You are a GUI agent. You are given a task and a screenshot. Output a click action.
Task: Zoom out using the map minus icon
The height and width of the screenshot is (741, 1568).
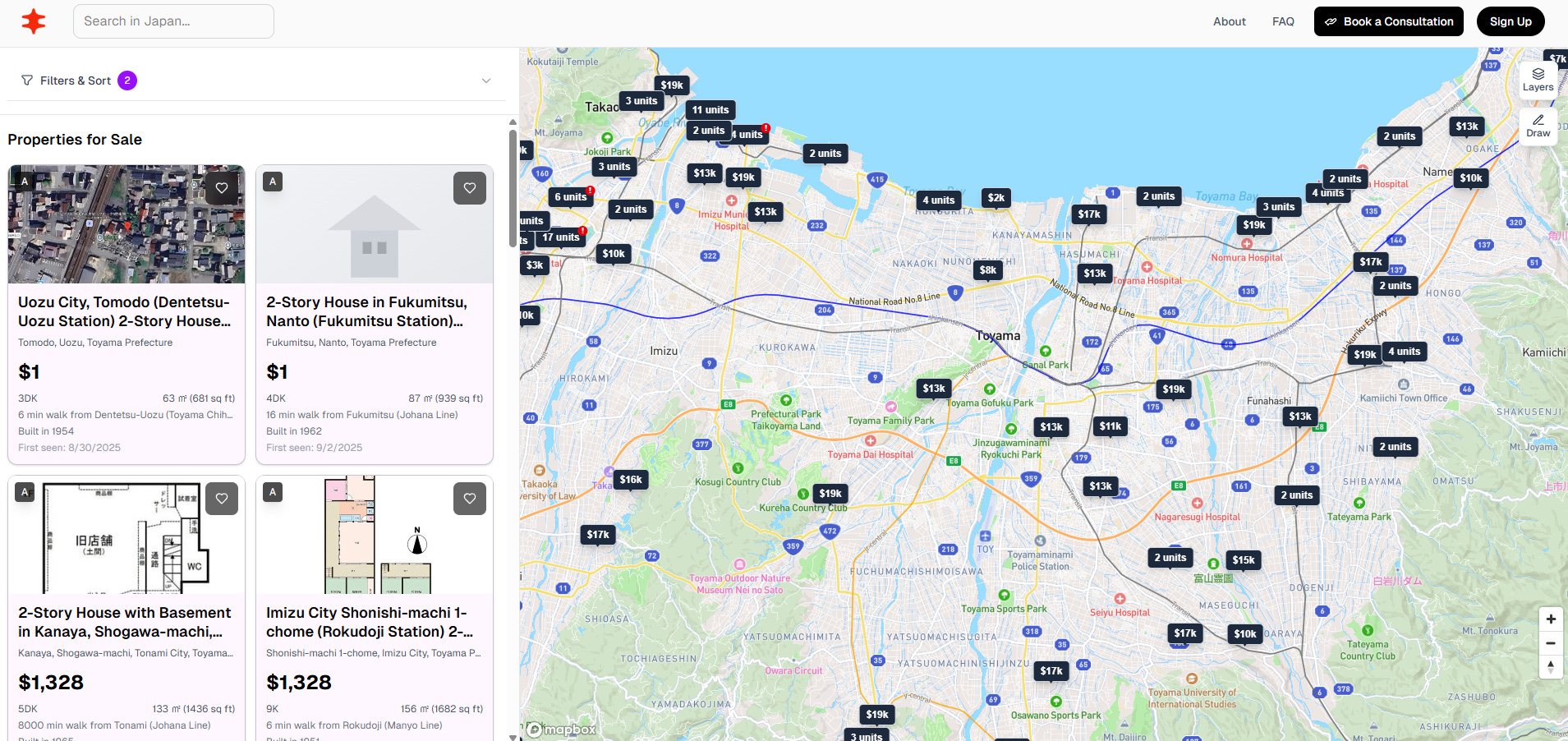pos(1551,643)
